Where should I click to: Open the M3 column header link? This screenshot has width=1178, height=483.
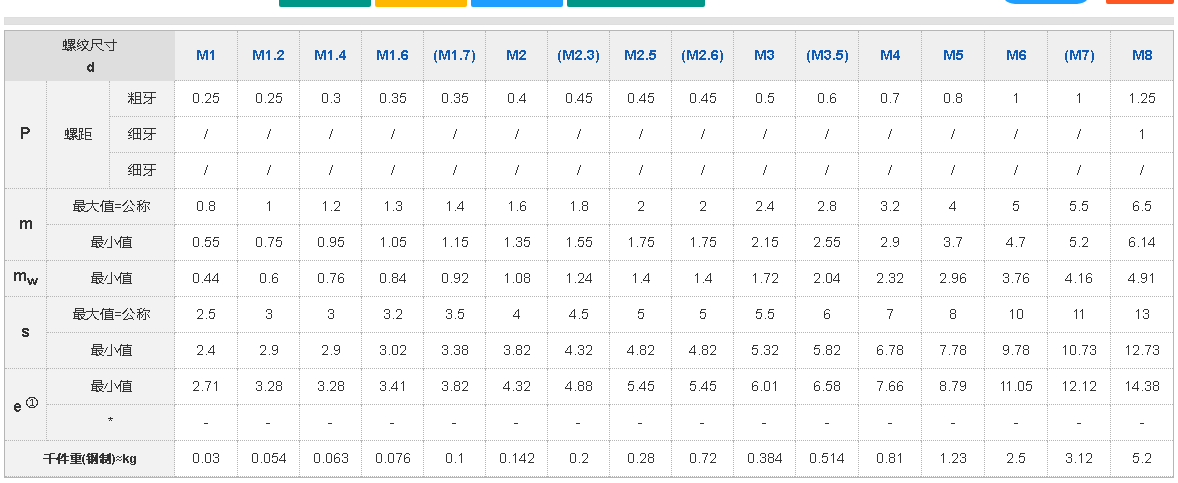pos(764,56)
